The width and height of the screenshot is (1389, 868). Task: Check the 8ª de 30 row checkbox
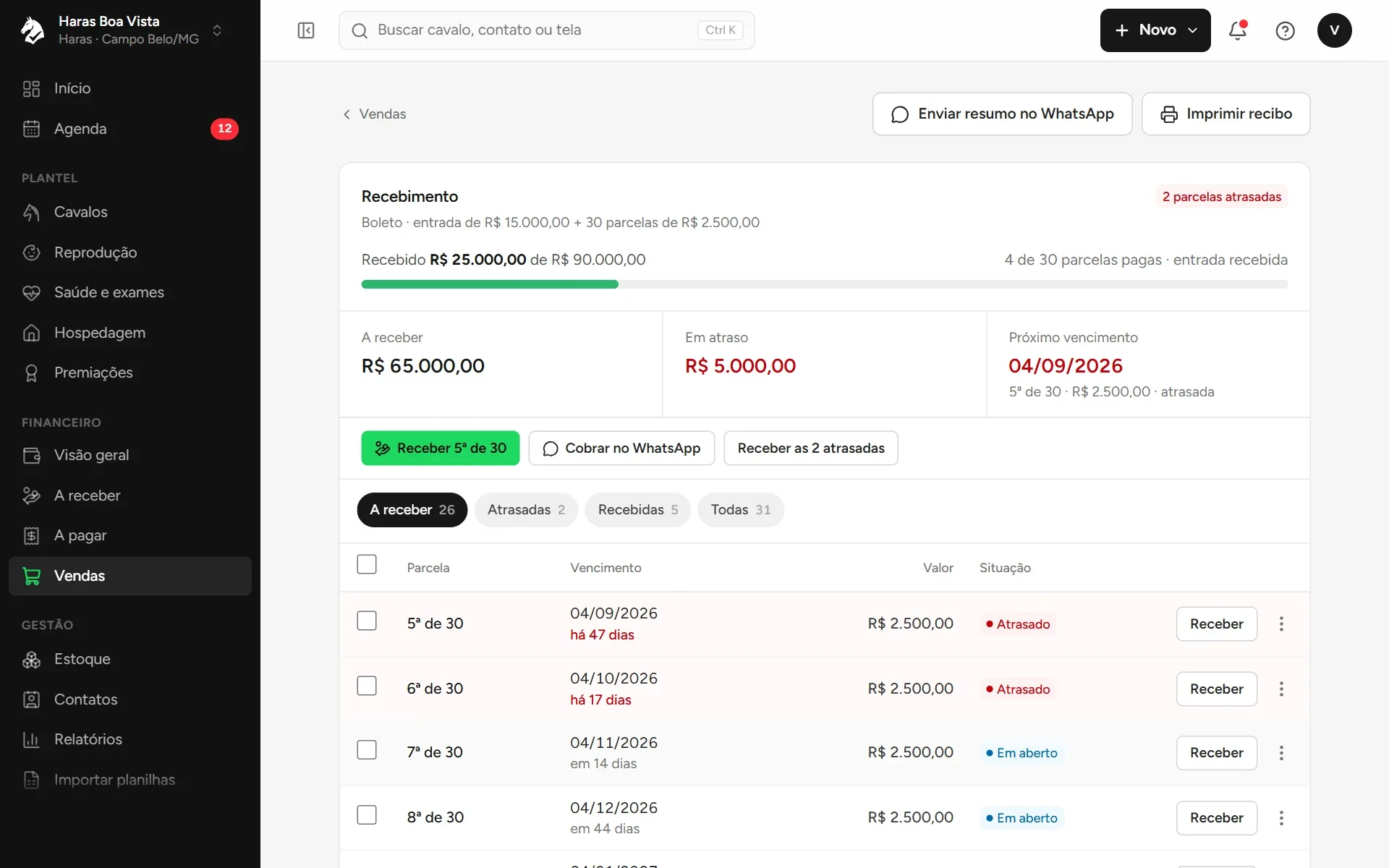tap(367, 814)
